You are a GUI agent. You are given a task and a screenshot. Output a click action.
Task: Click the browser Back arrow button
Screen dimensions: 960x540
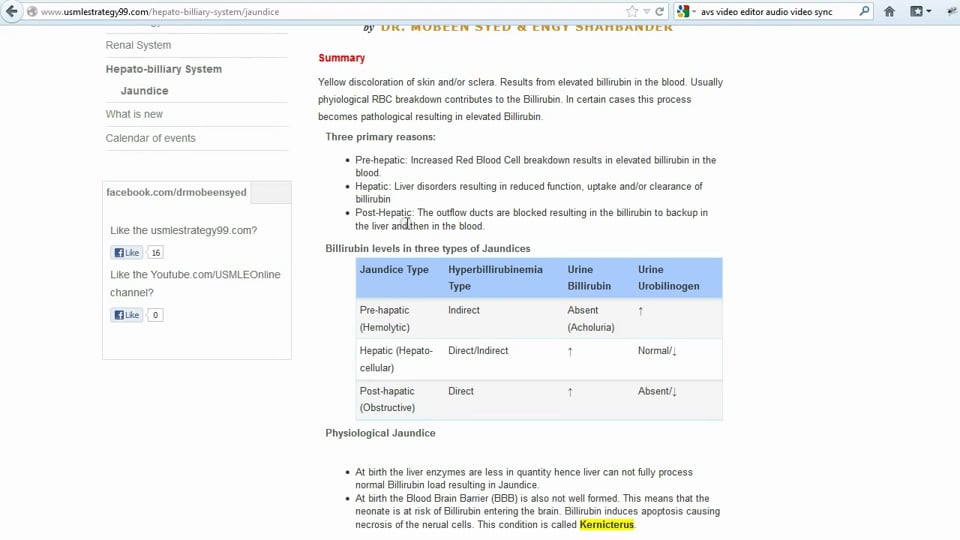pos(12,11)
